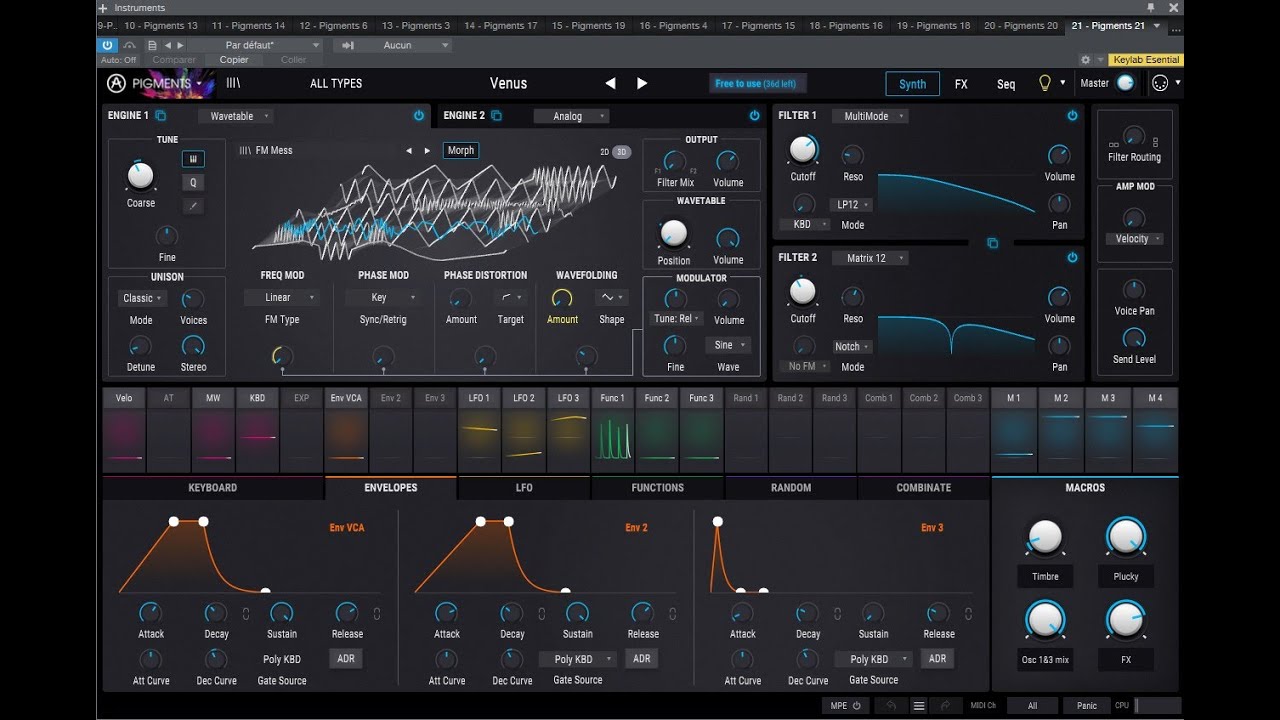Click the undo arrow in bottom bar
1280x720 pixels.
tap(890, 706)
